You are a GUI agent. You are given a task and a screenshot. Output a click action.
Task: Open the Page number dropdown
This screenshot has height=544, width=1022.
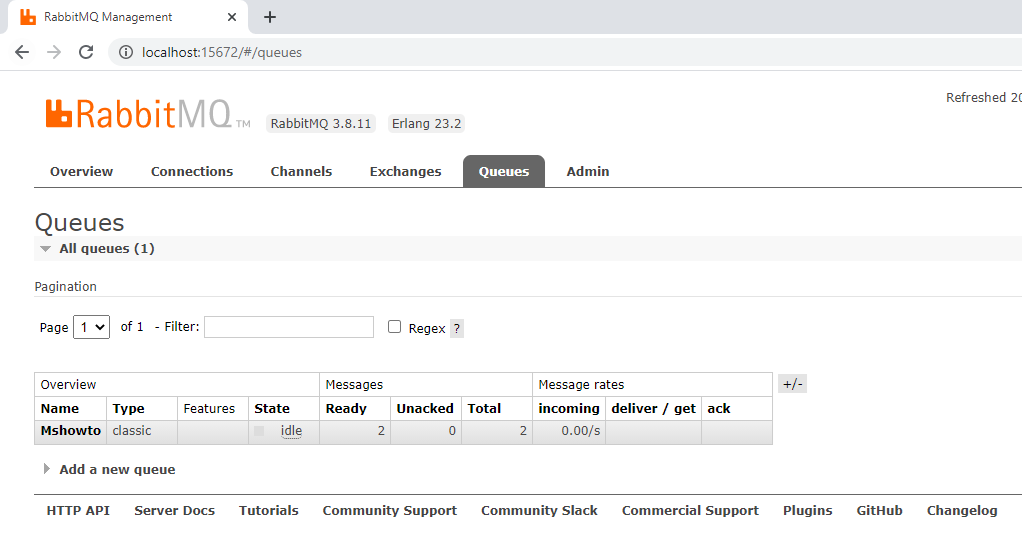pos(91,327)
